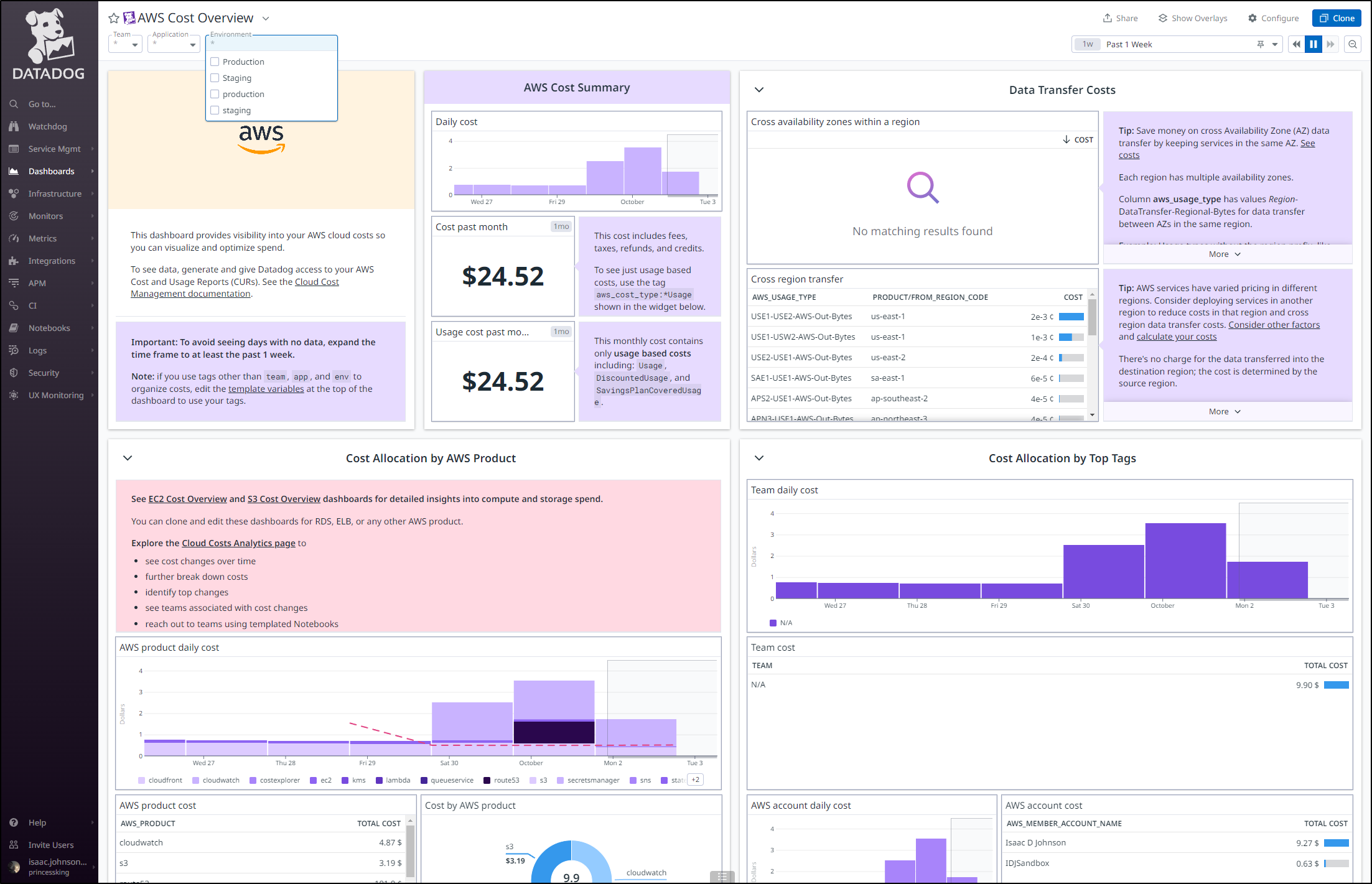1372x884 pixels.
Task: Click the Configure button
Action: 1273,18
